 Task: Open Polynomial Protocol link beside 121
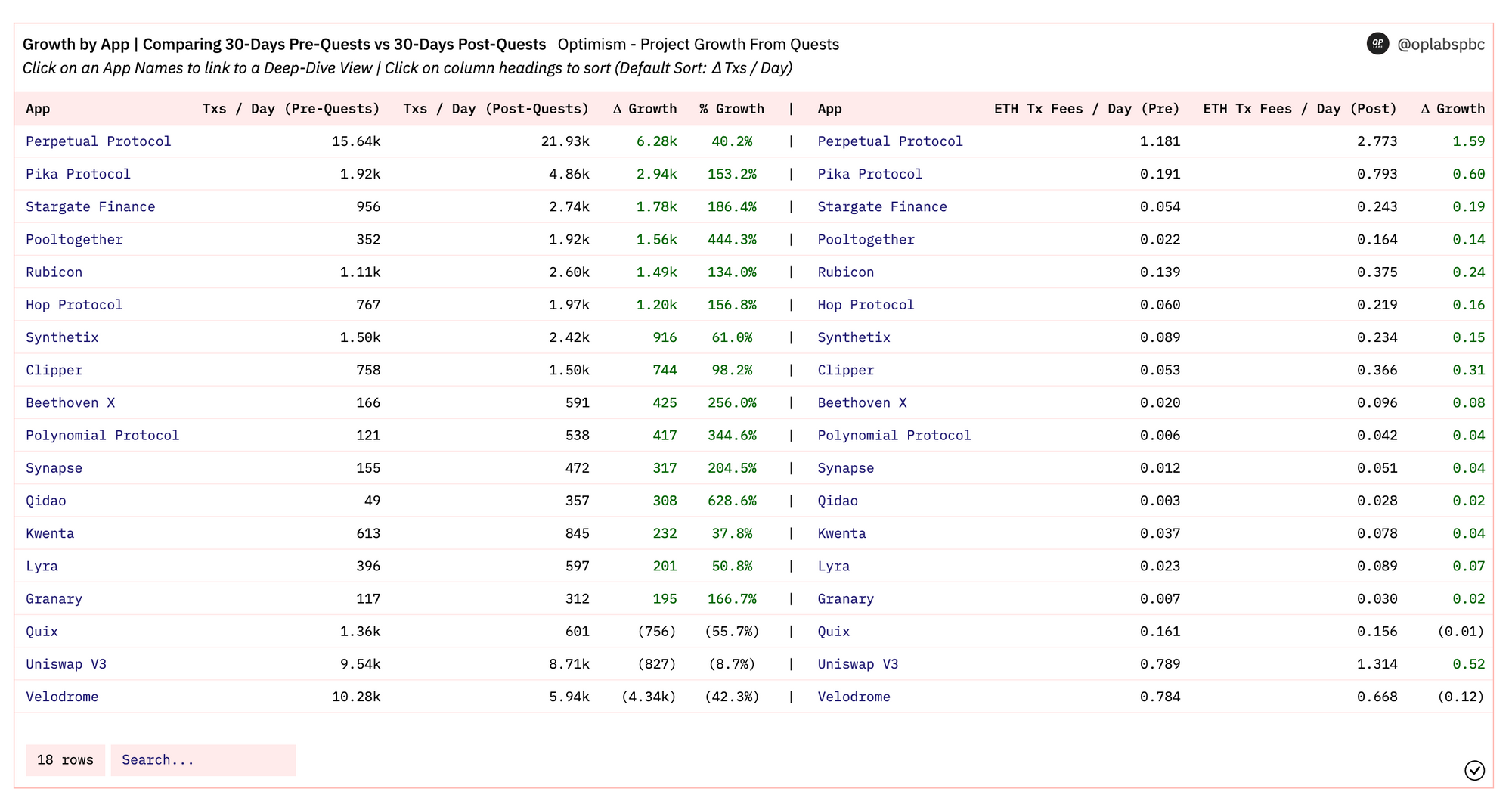(103, 436)
